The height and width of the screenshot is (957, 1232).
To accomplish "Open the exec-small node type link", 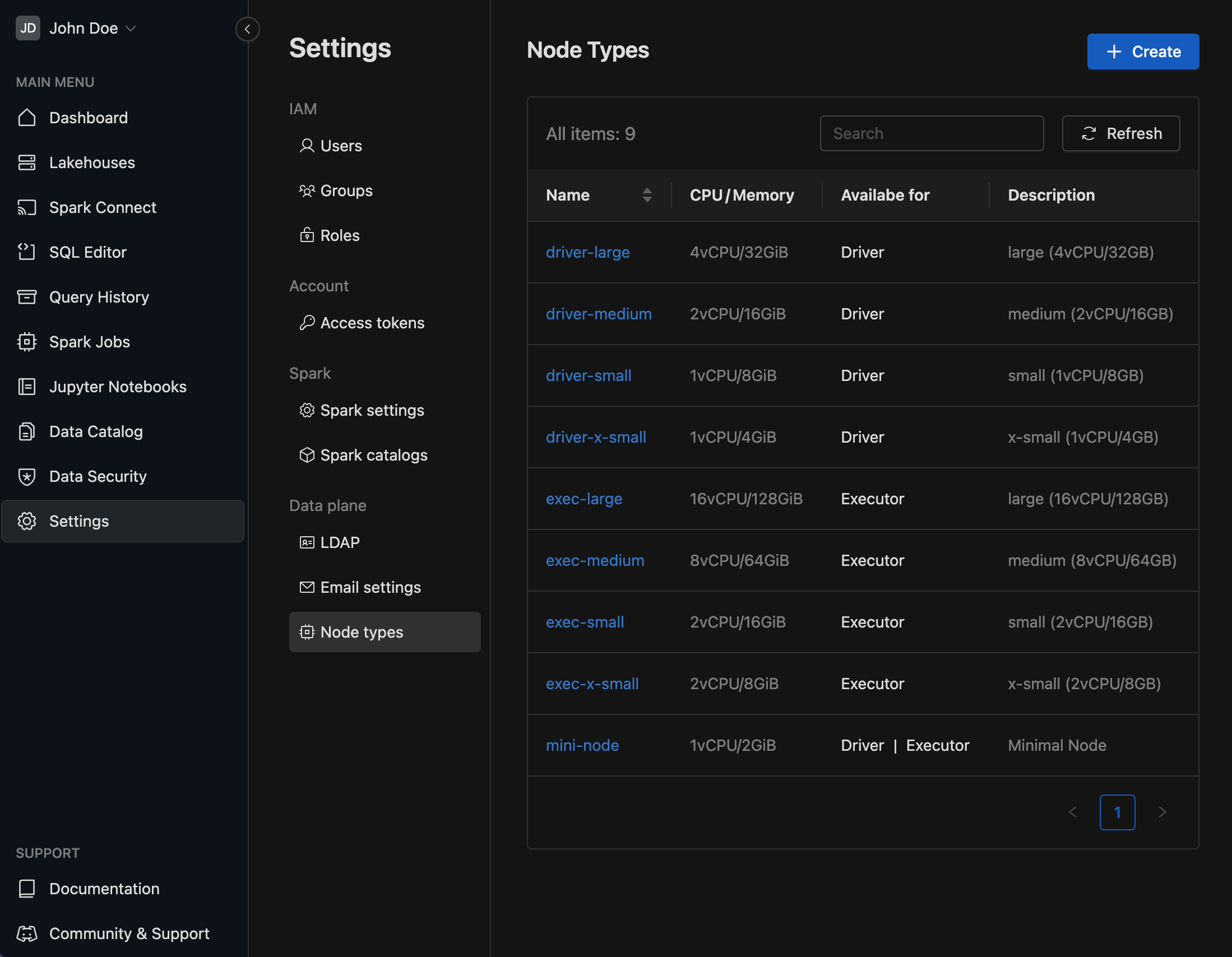I will pyautogui.click(x=585, y=622).
